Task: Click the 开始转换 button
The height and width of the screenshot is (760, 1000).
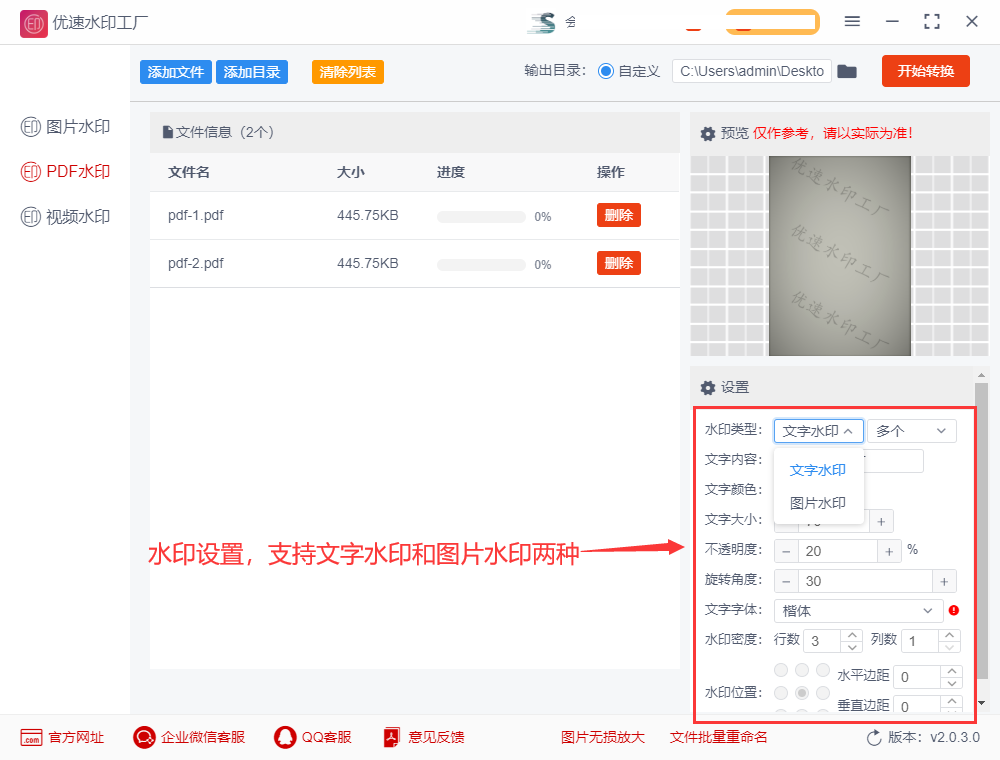Action: coord(925,71)
